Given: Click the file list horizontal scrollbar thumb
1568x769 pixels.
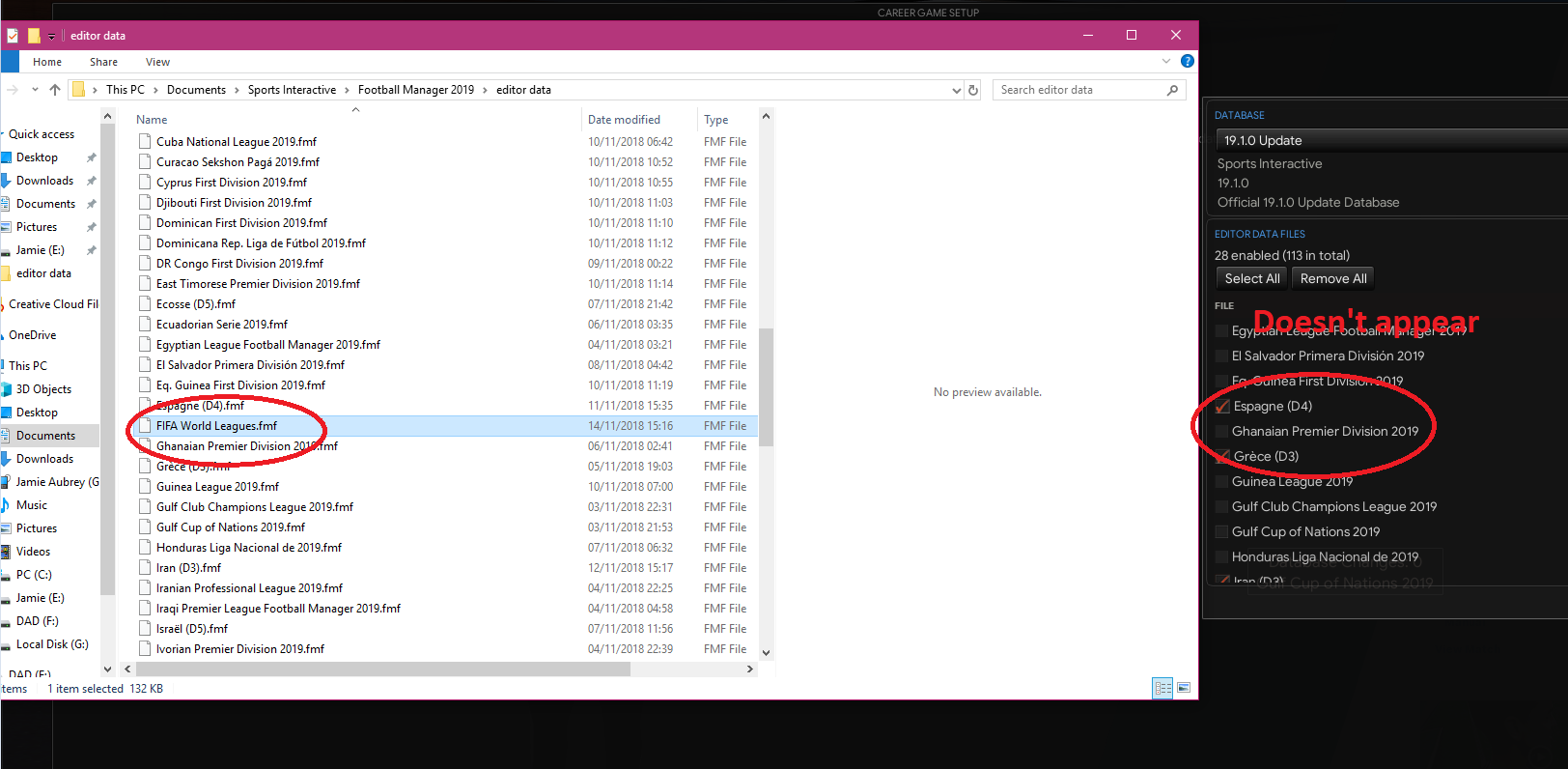Looking at the screenshot, I should point(383,669).
